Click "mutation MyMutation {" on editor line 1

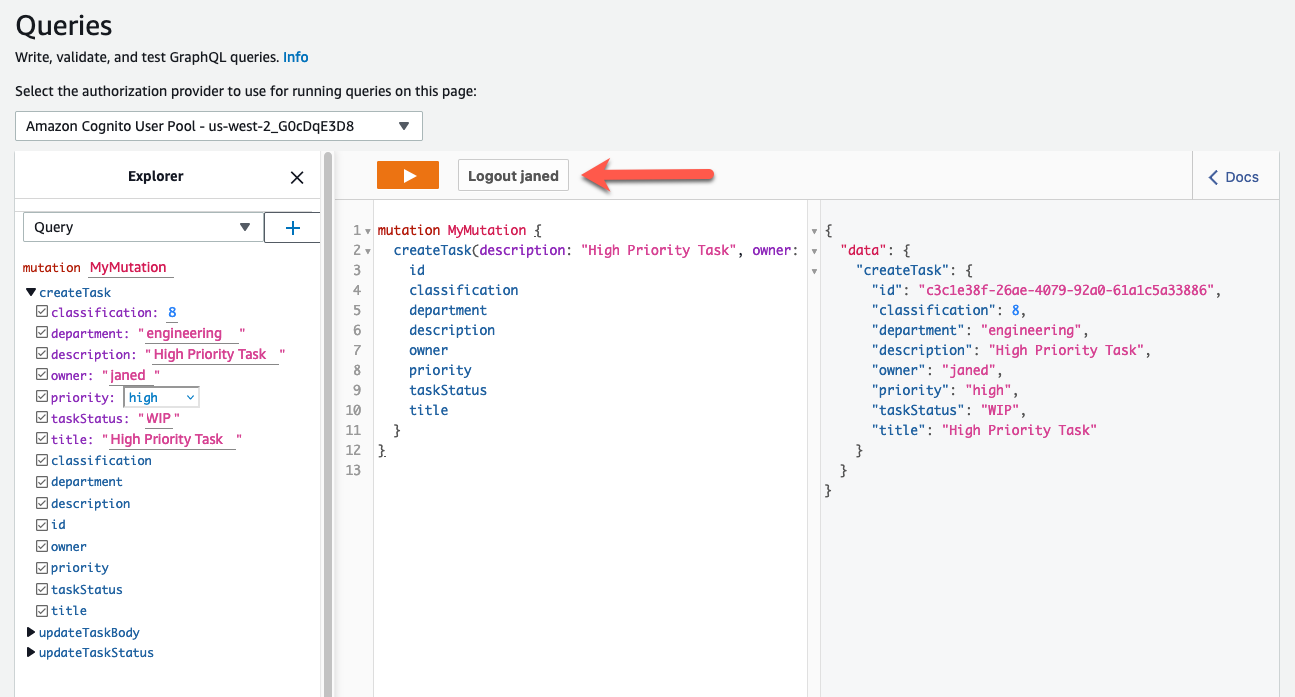point(460,231)
